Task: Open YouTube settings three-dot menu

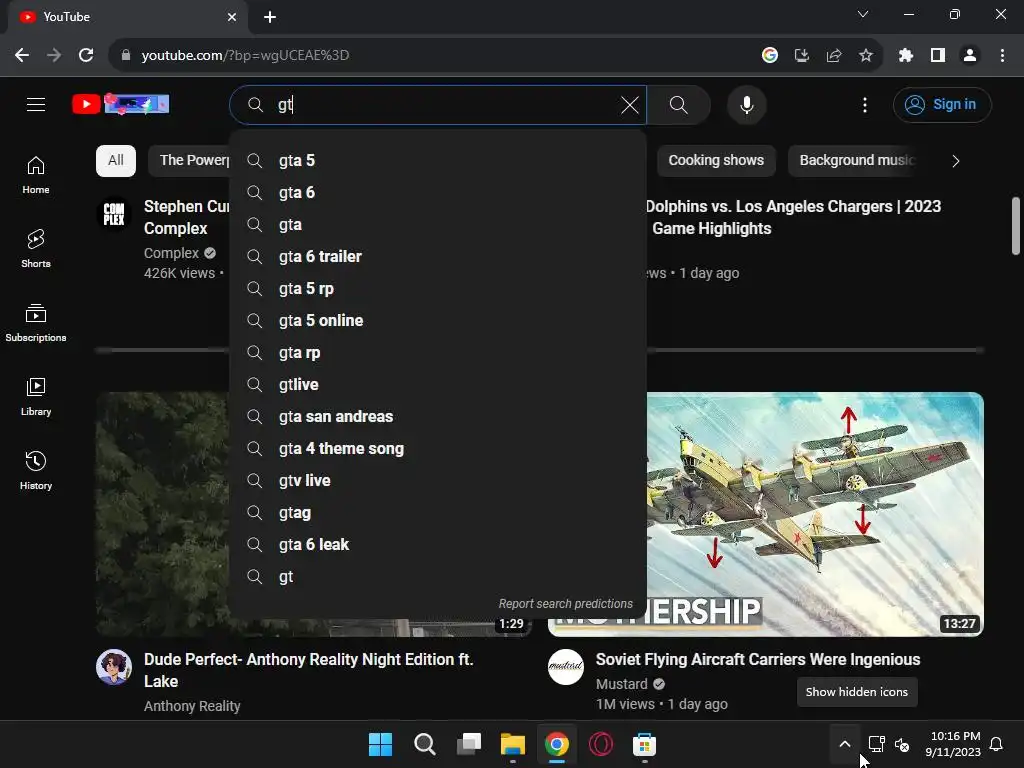Action: (865, 104)
